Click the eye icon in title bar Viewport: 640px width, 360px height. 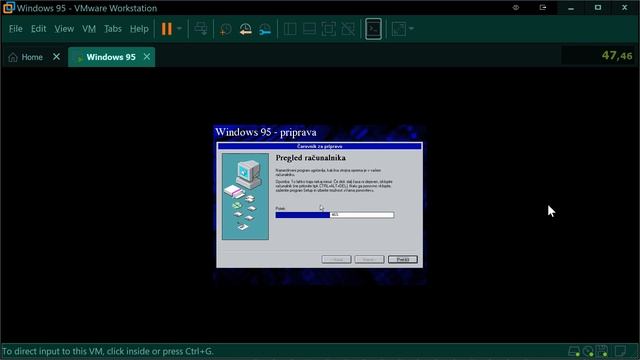[x=516, y=8]
